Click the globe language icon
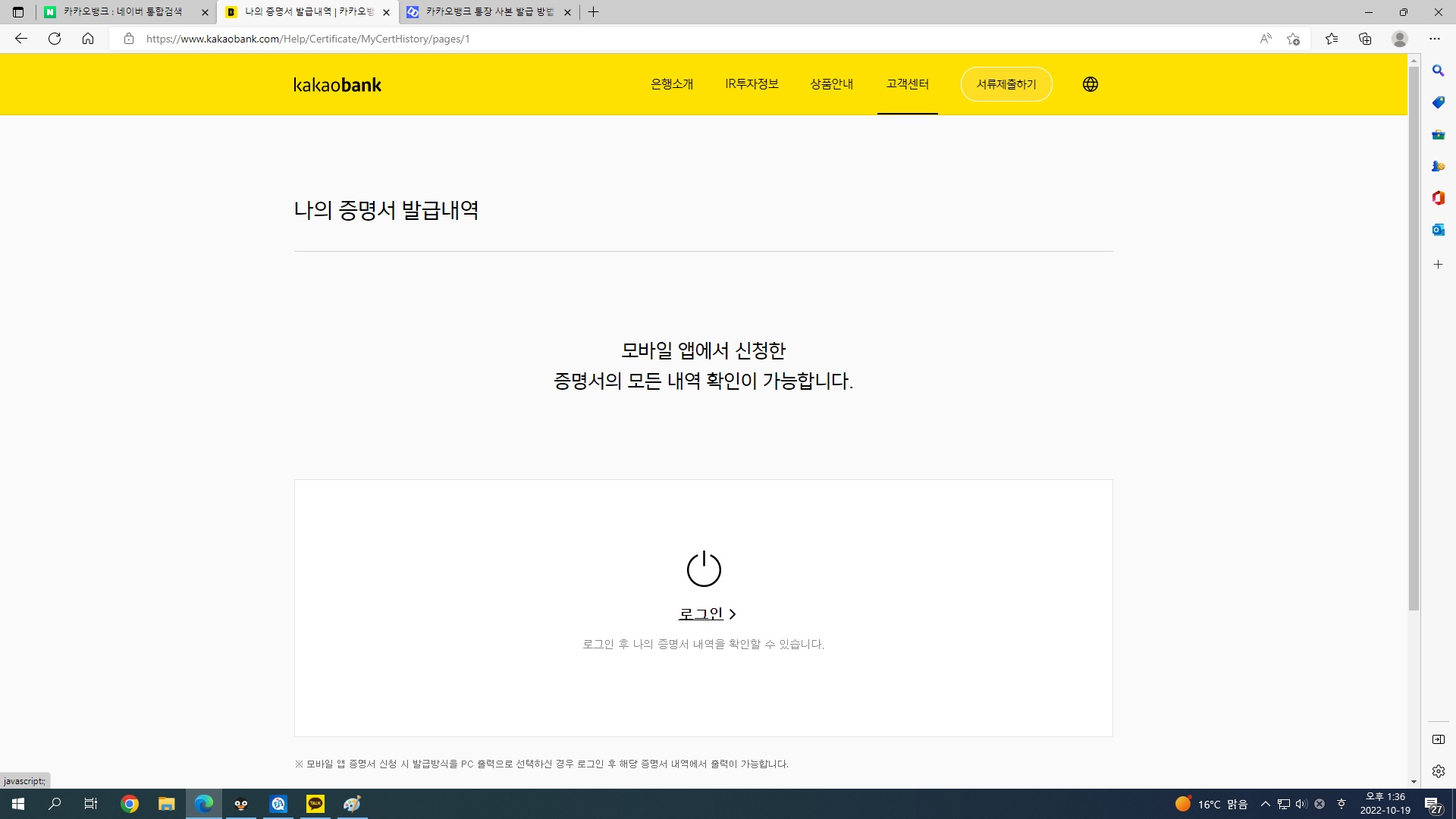1456x819 pixels. point(1090,84)
